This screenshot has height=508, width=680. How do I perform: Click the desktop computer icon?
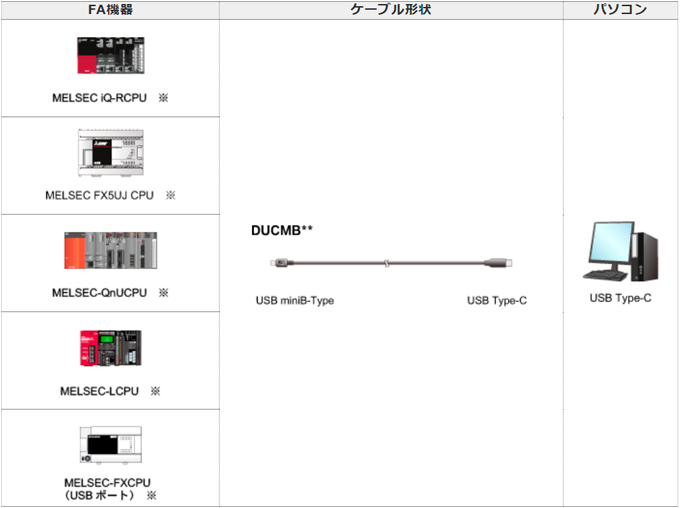[x=620, y=250]
